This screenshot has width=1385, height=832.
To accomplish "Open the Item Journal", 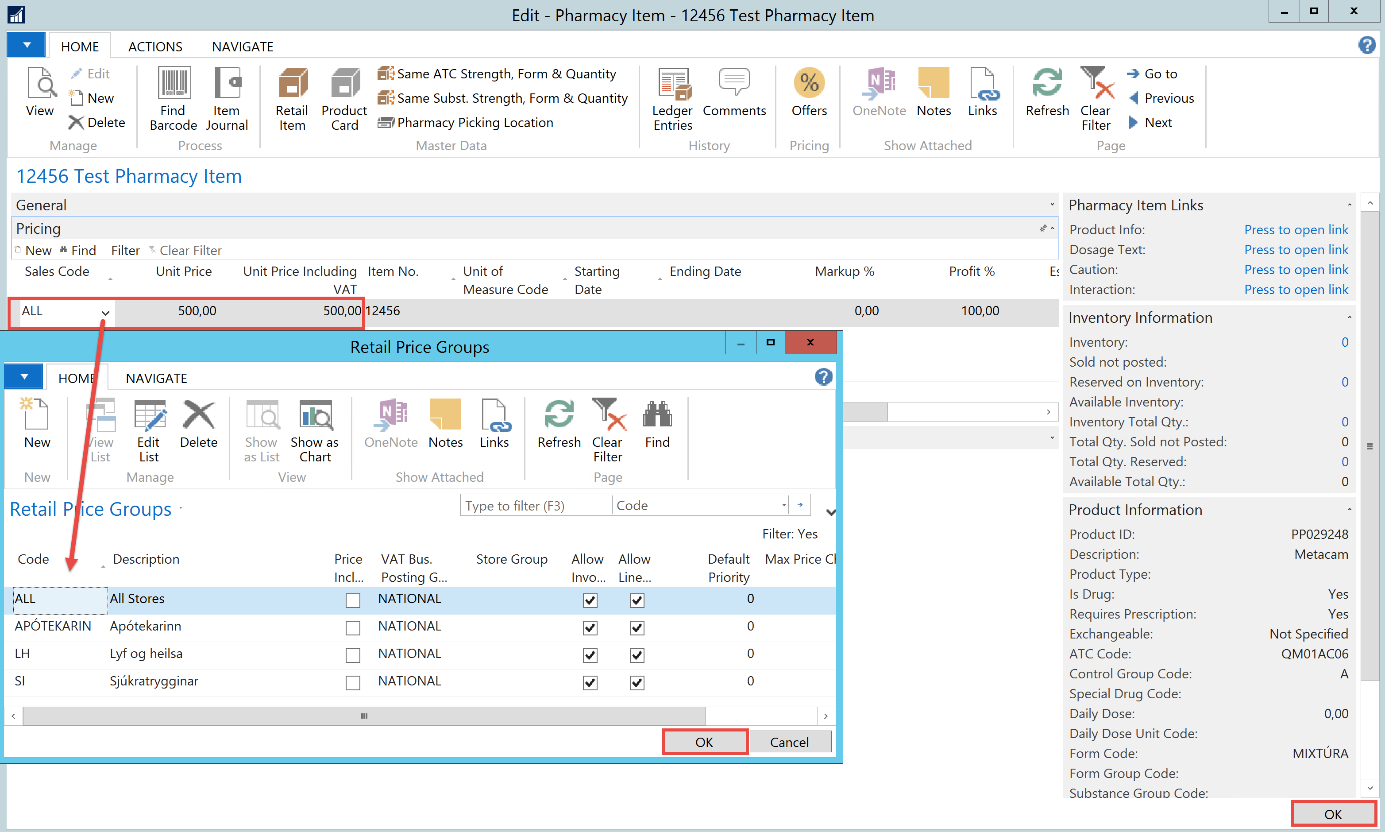I will [x=227, y=99].
